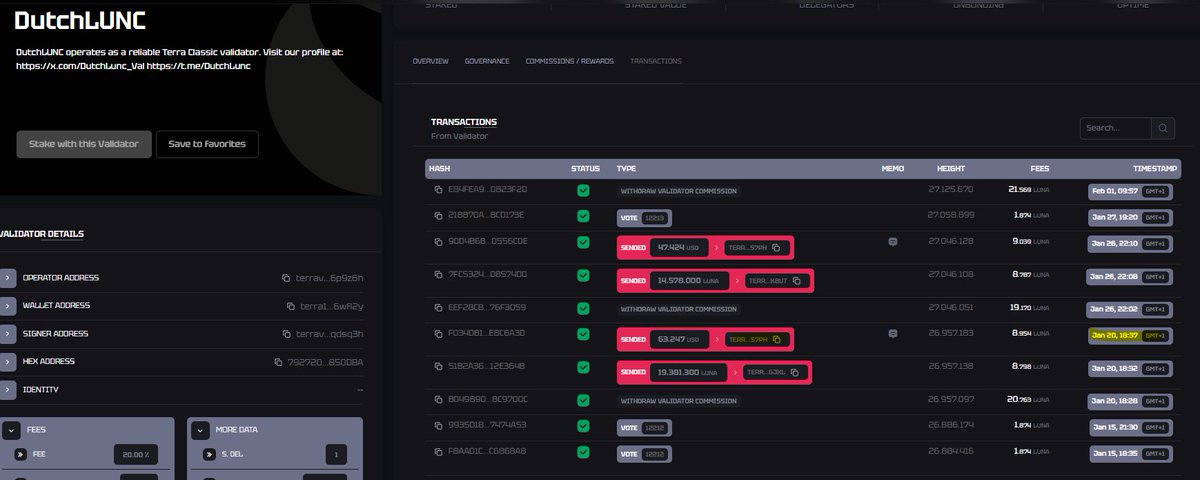Open memo icon at height 26.957.183

pos(893,333)
